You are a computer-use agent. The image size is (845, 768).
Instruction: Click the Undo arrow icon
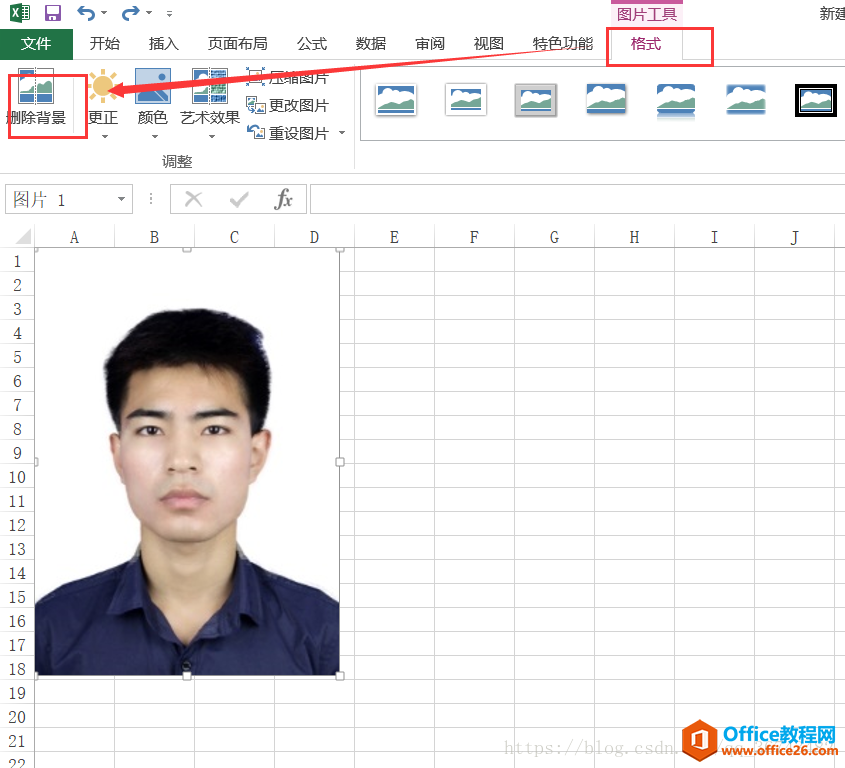(86, 13)
